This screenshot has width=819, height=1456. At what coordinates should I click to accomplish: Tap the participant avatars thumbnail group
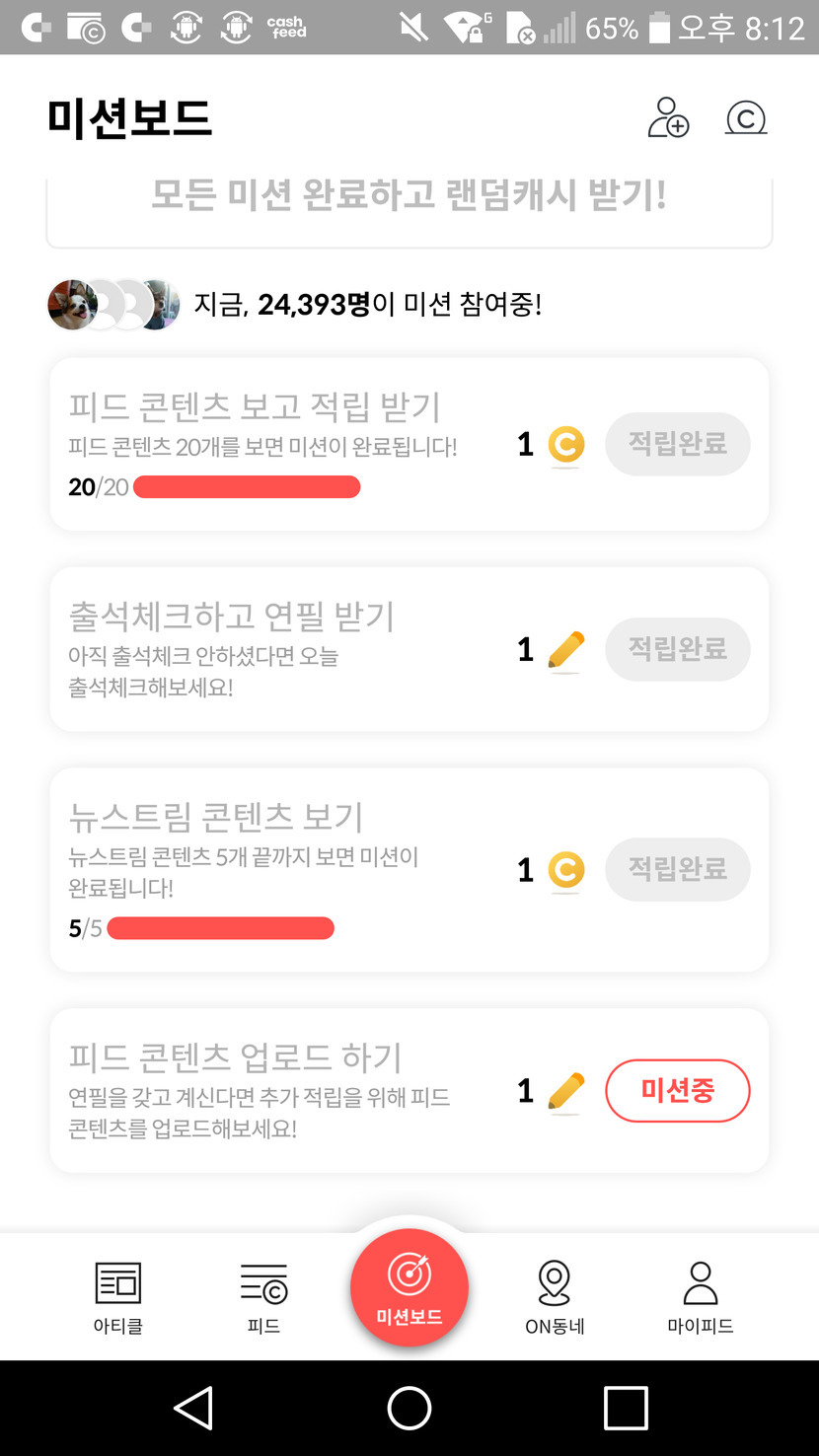click(x=113, y=304)
